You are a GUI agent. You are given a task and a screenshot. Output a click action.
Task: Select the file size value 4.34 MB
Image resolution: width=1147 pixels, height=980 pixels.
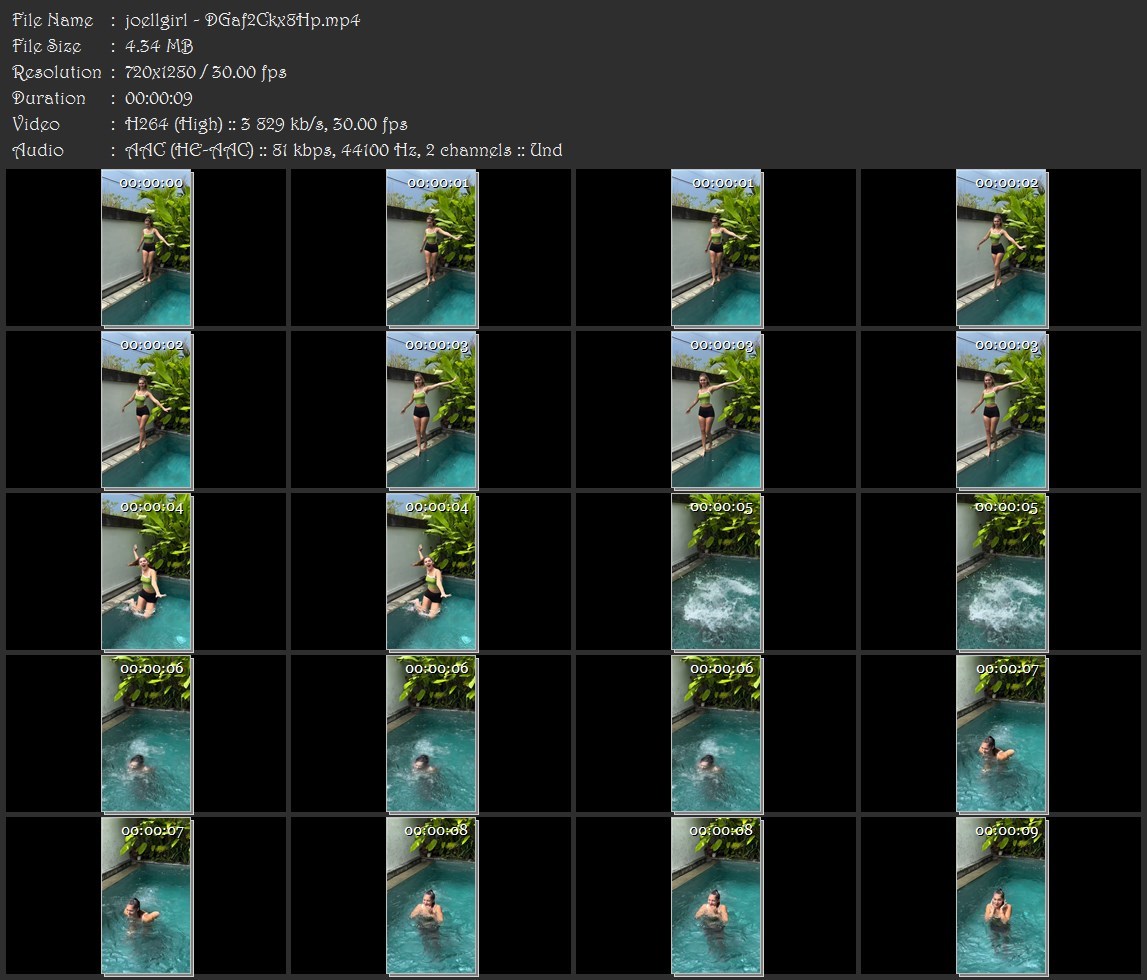click(x=159, y=46)
